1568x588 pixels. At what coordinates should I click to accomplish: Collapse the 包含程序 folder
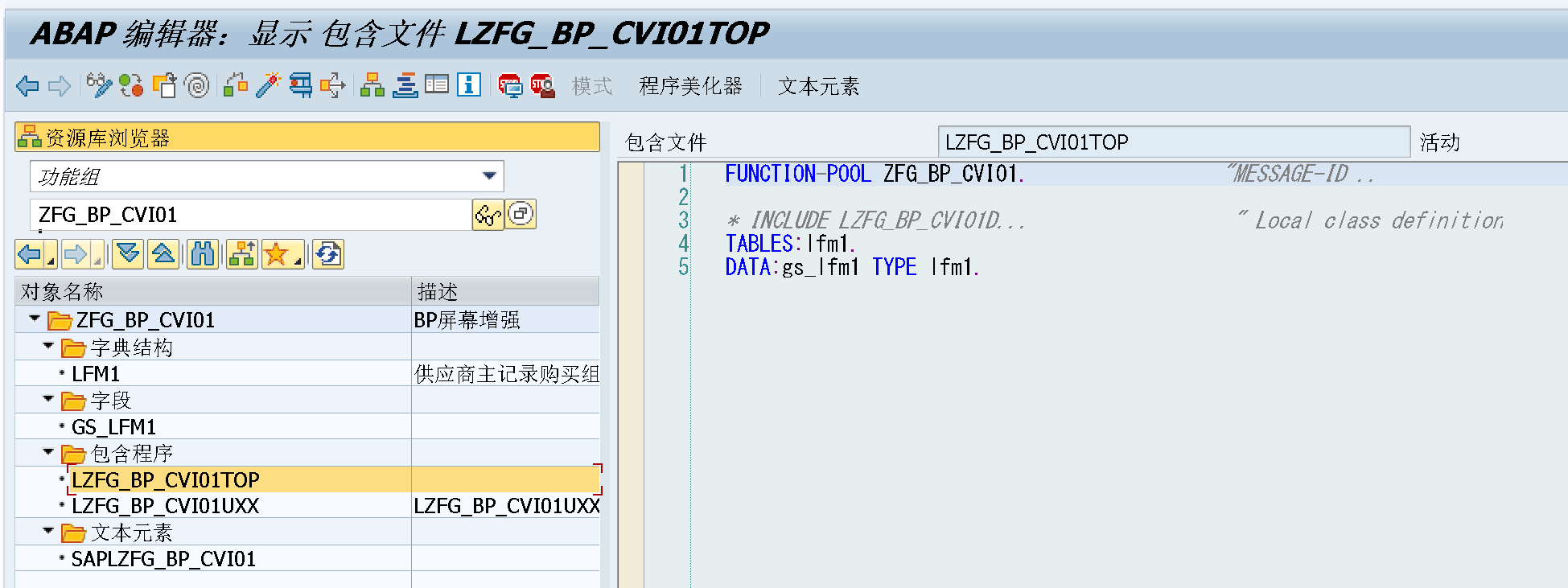click(48, 452)
